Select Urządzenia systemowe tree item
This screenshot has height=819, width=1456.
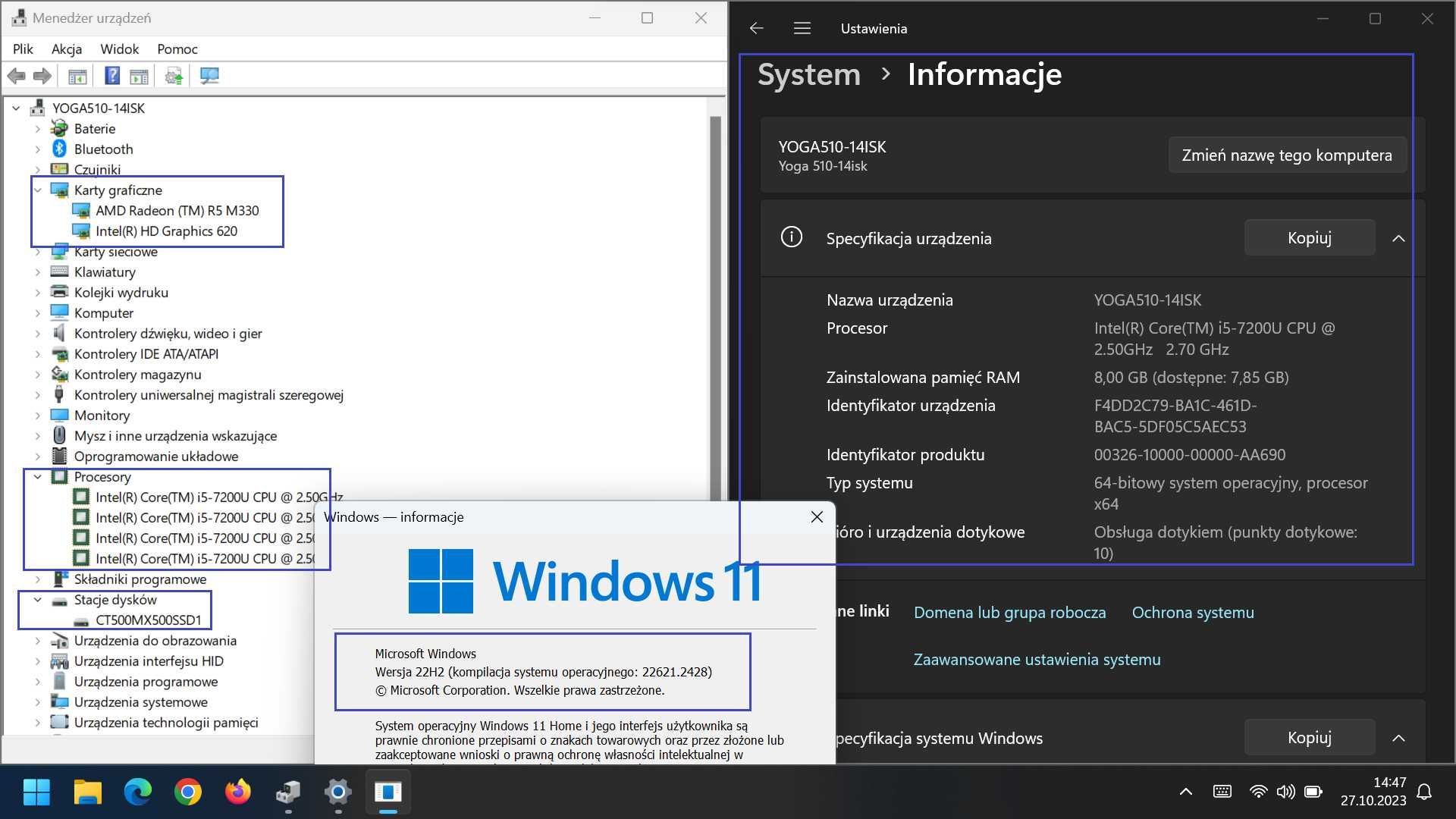tap(140, 701)
